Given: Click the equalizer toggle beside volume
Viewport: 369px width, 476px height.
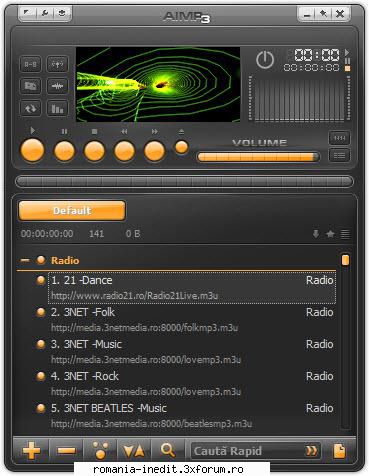Looking at the screenshot, I should tap(339, 138).
